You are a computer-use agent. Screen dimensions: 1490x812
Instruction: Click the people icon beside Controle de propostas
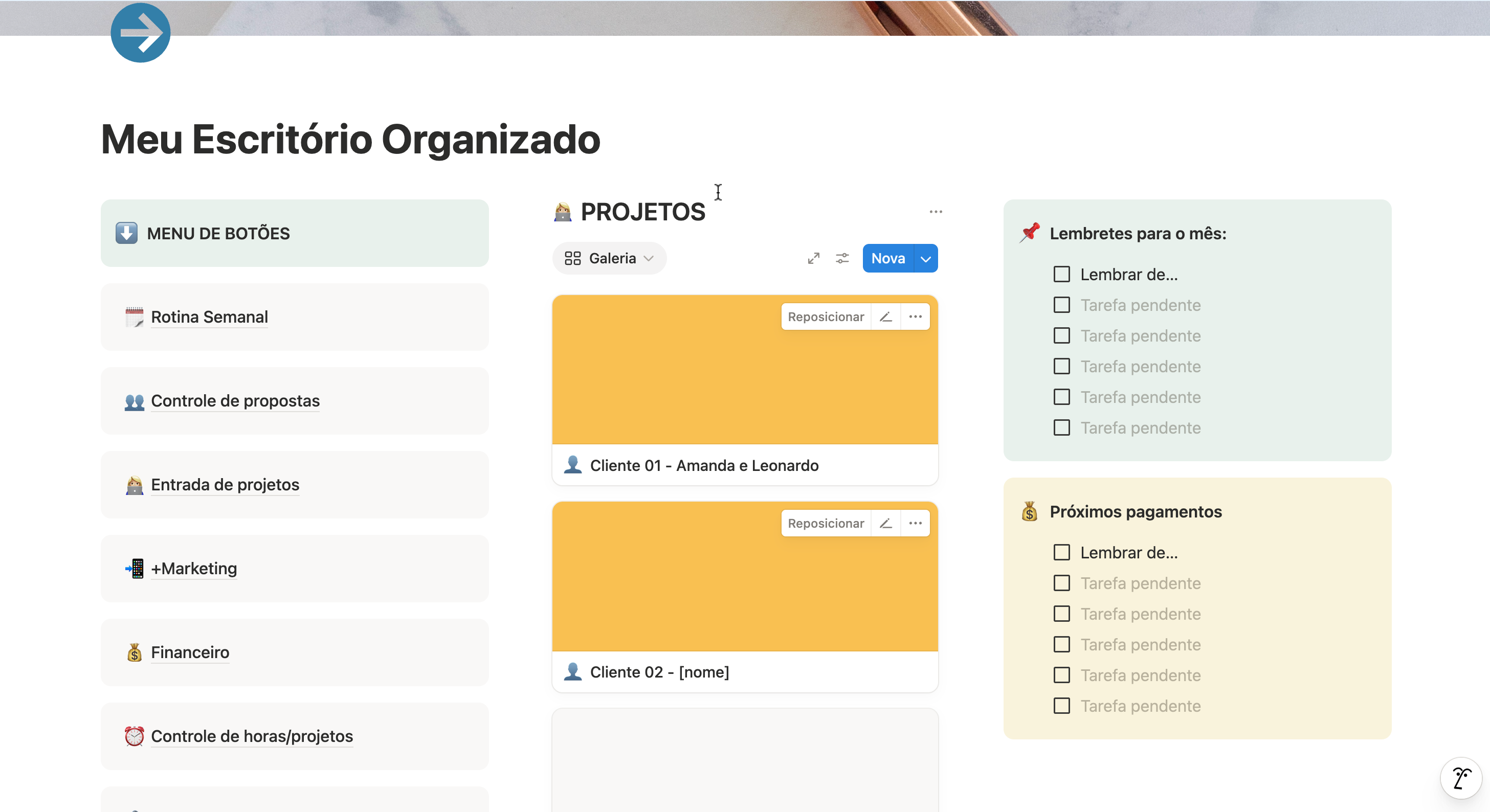tap(134, 401)
